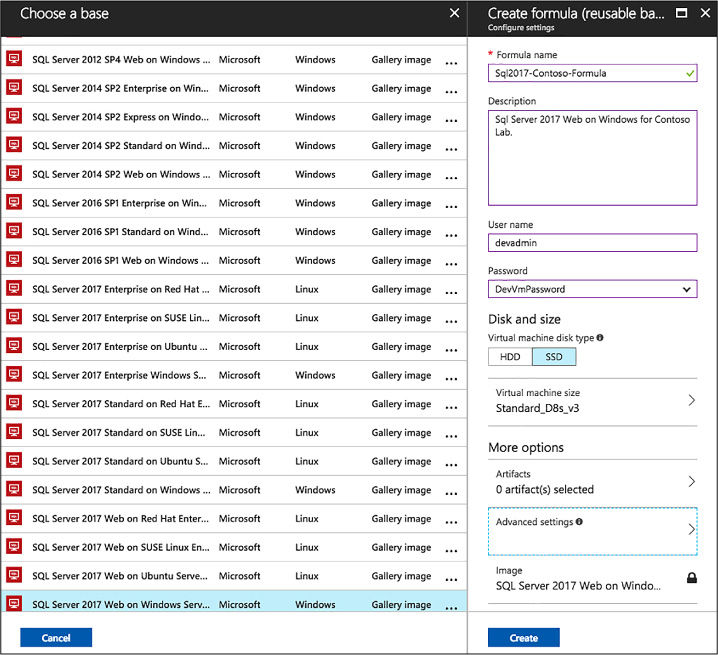Close the Choose a base blade
The image size is (718, 655).
pos(454,13)
